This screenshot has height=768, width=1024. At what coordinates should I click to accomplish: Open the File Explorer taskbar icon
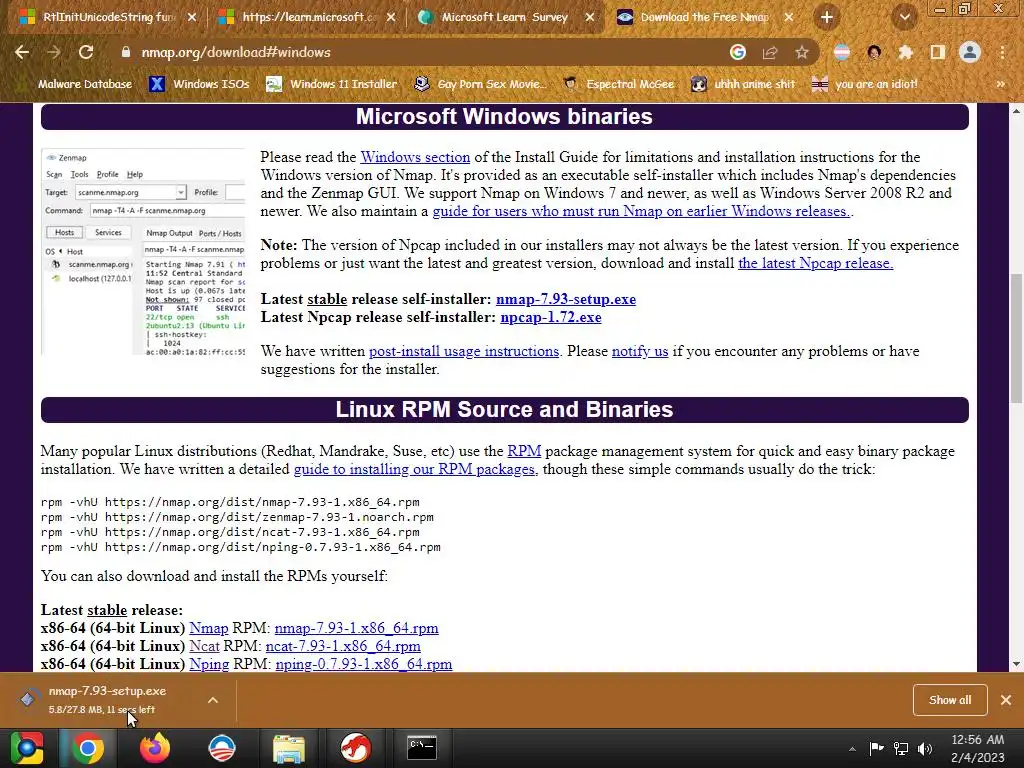click(288, 748)
